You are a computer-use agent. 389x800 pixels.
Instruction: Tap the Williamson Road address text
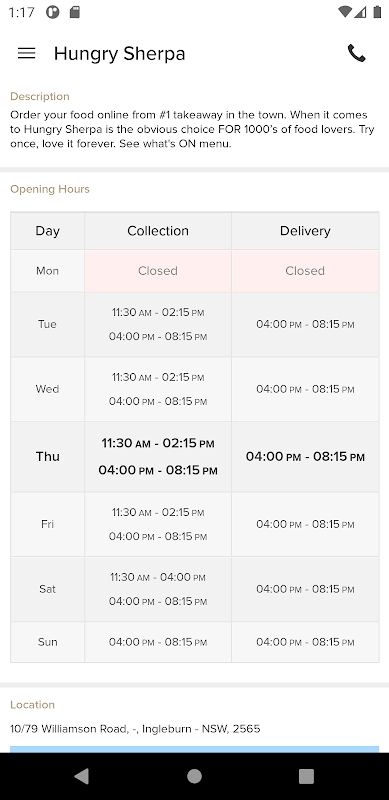(135, 729)
